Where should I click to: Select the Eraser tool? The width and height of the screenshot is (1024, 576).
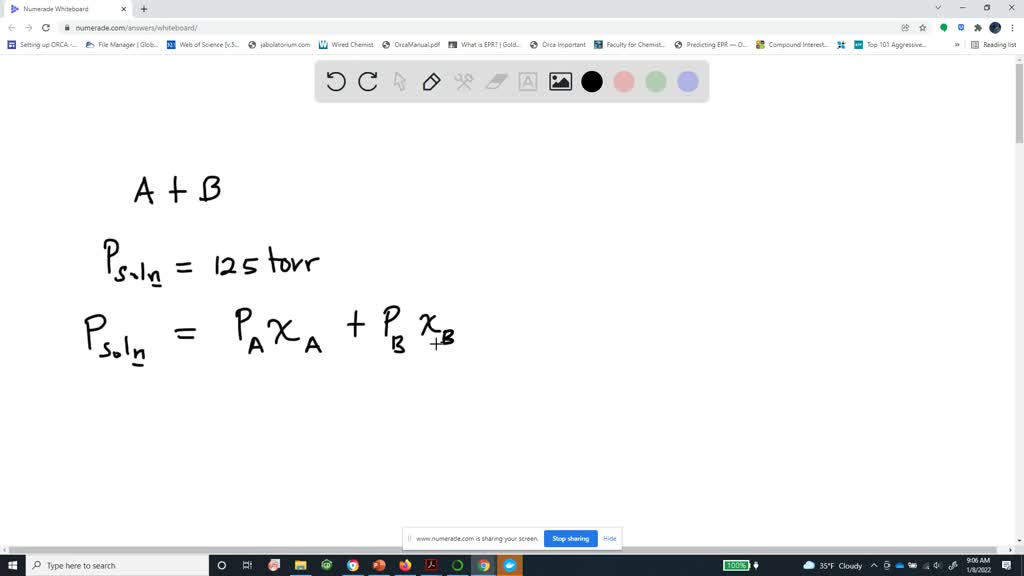pos(495,82)
